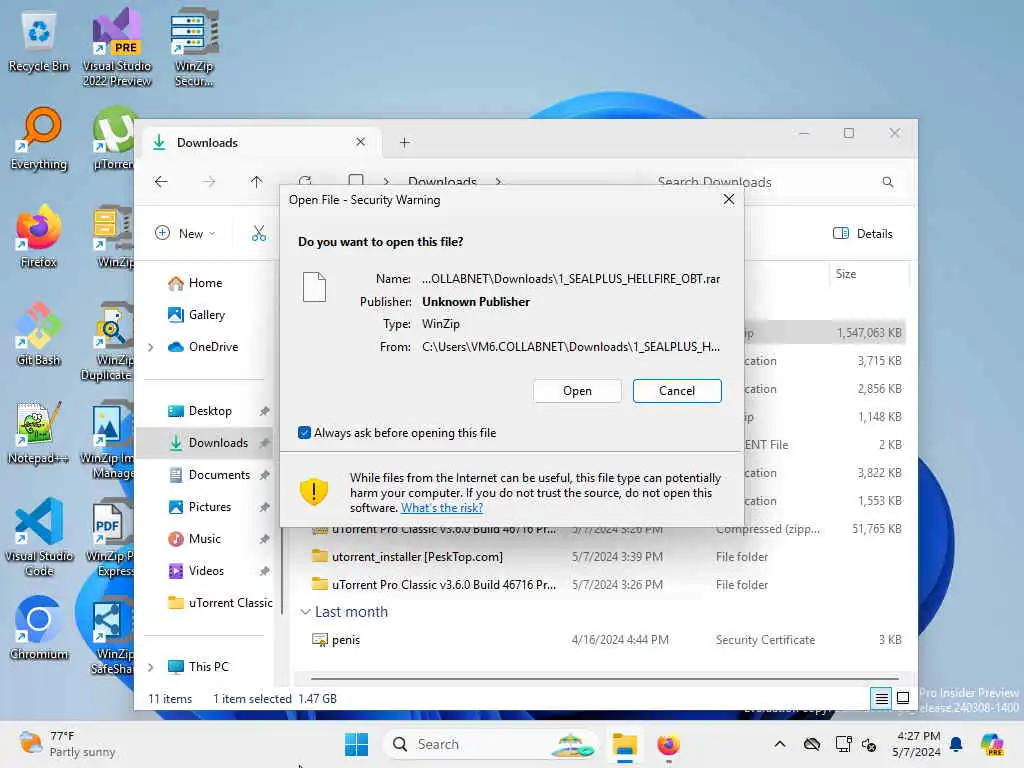1024x768 pixels.
Task: Open Music in the navigation pane
Action: (204, 539)
